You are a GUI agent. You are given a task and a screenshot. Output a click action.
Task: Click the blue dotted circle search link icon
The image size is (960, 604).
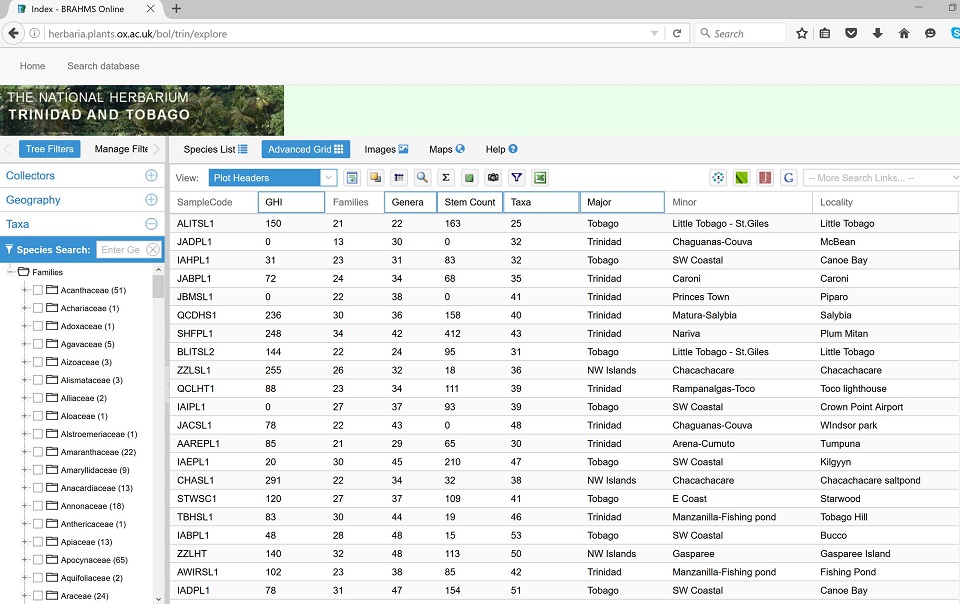tap(718, 177)
